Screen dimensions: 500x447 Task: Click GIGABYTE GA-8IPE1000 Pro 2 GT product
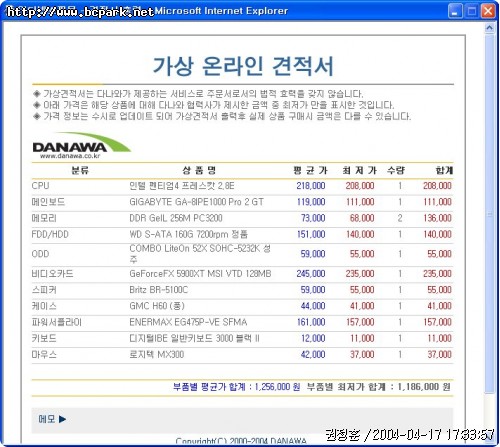click(x=197, y=202)
